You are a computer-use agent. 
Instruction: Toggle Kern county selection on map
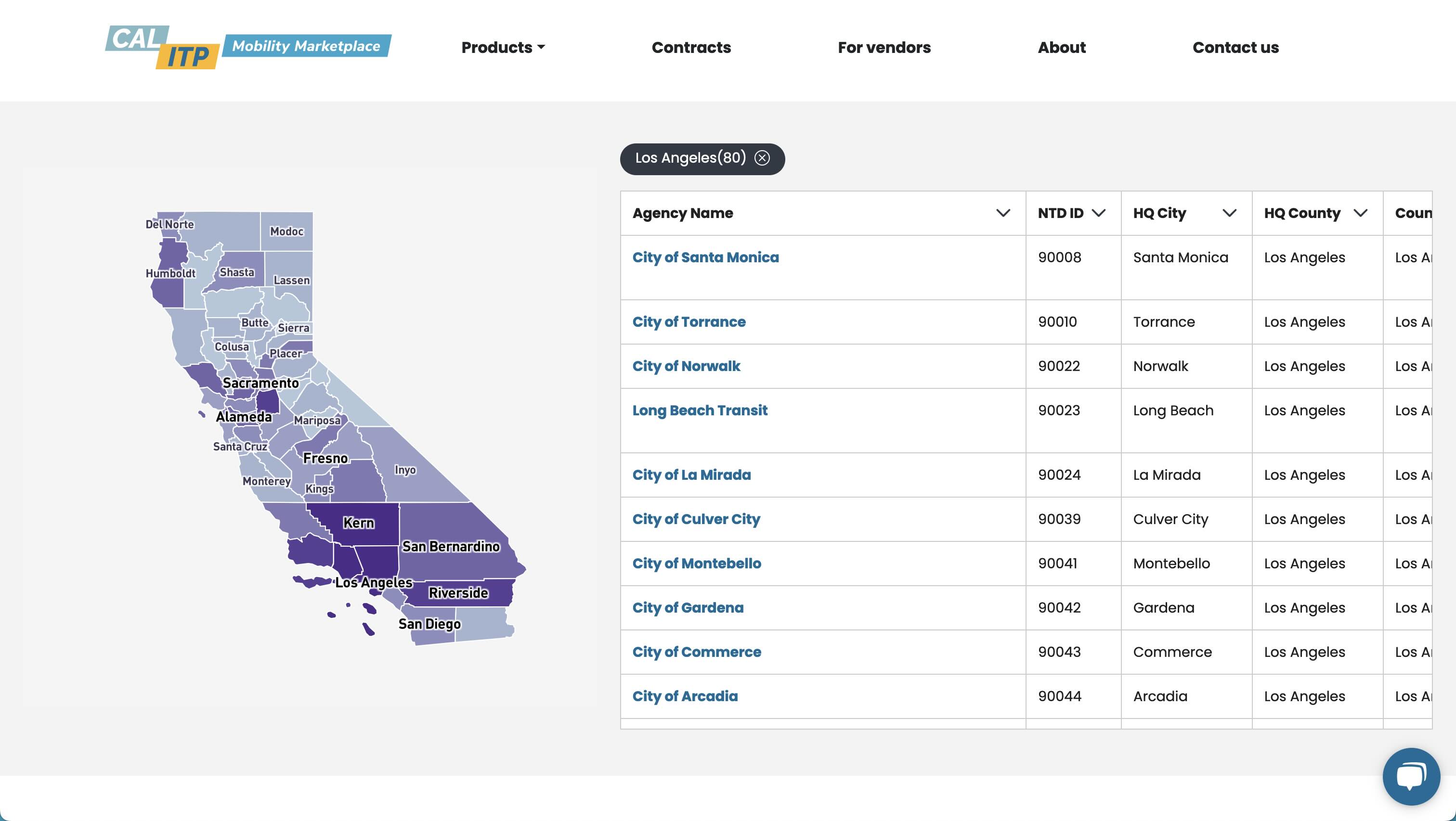358,523
